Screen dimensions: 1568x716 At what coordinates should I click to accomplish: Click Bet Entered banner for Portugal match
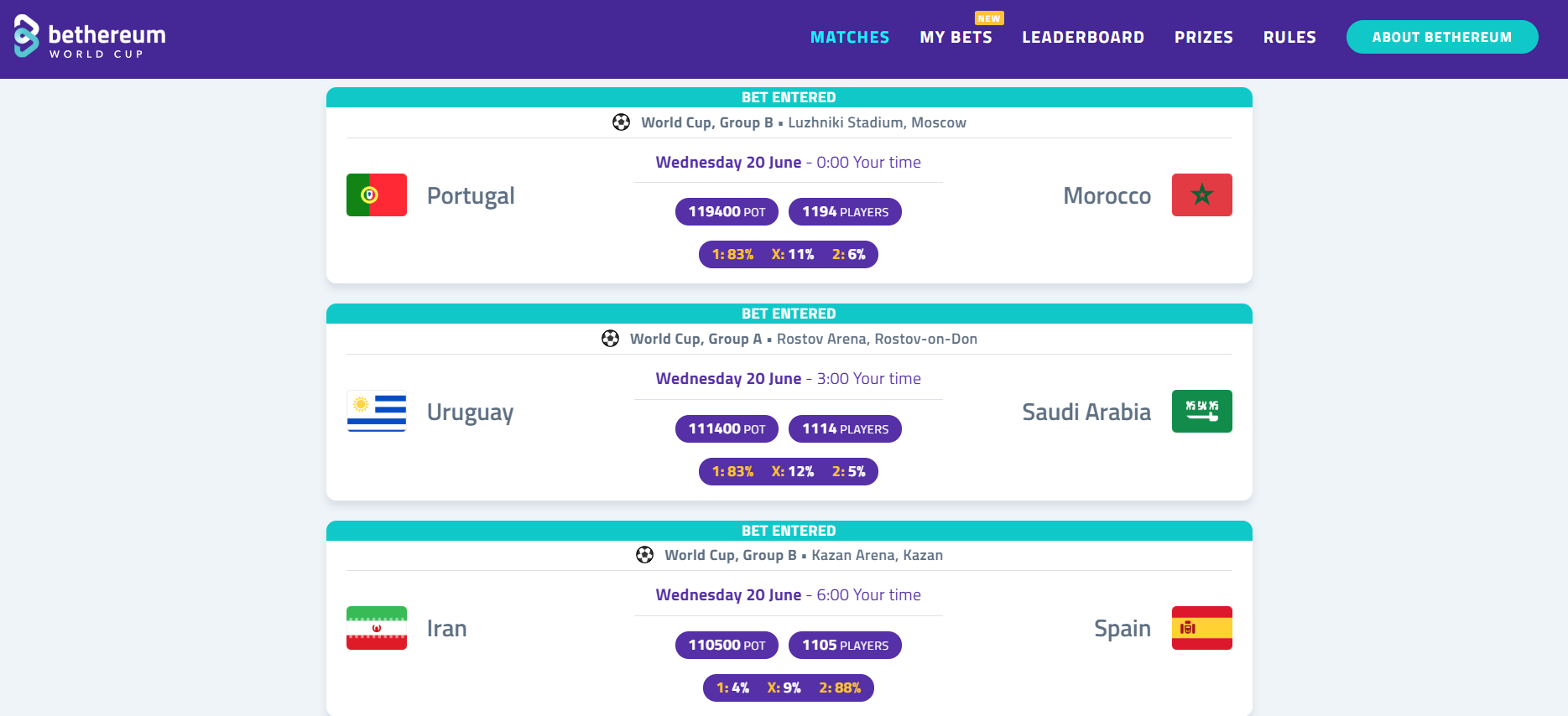pyautogui.click(x=789, y=97)
